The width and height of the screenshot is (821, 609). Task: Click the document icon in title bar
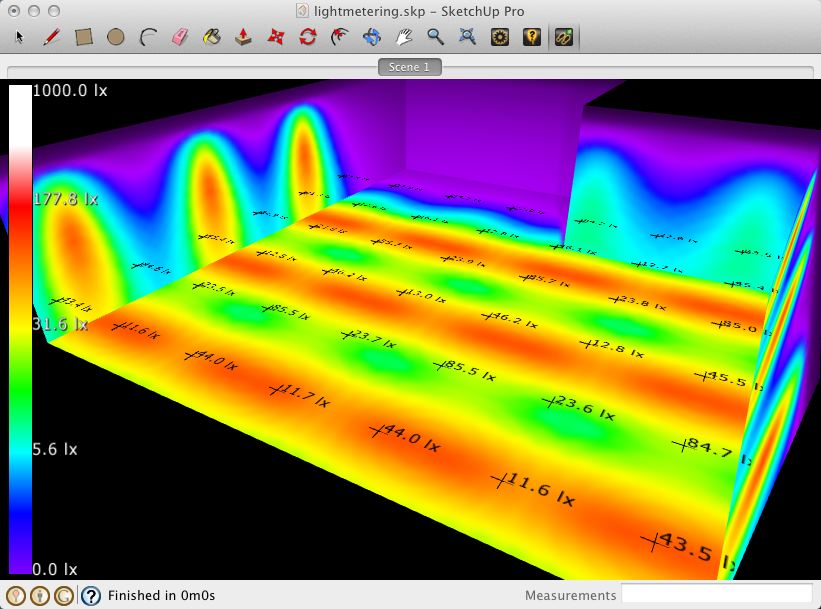(x=302, y=10)
